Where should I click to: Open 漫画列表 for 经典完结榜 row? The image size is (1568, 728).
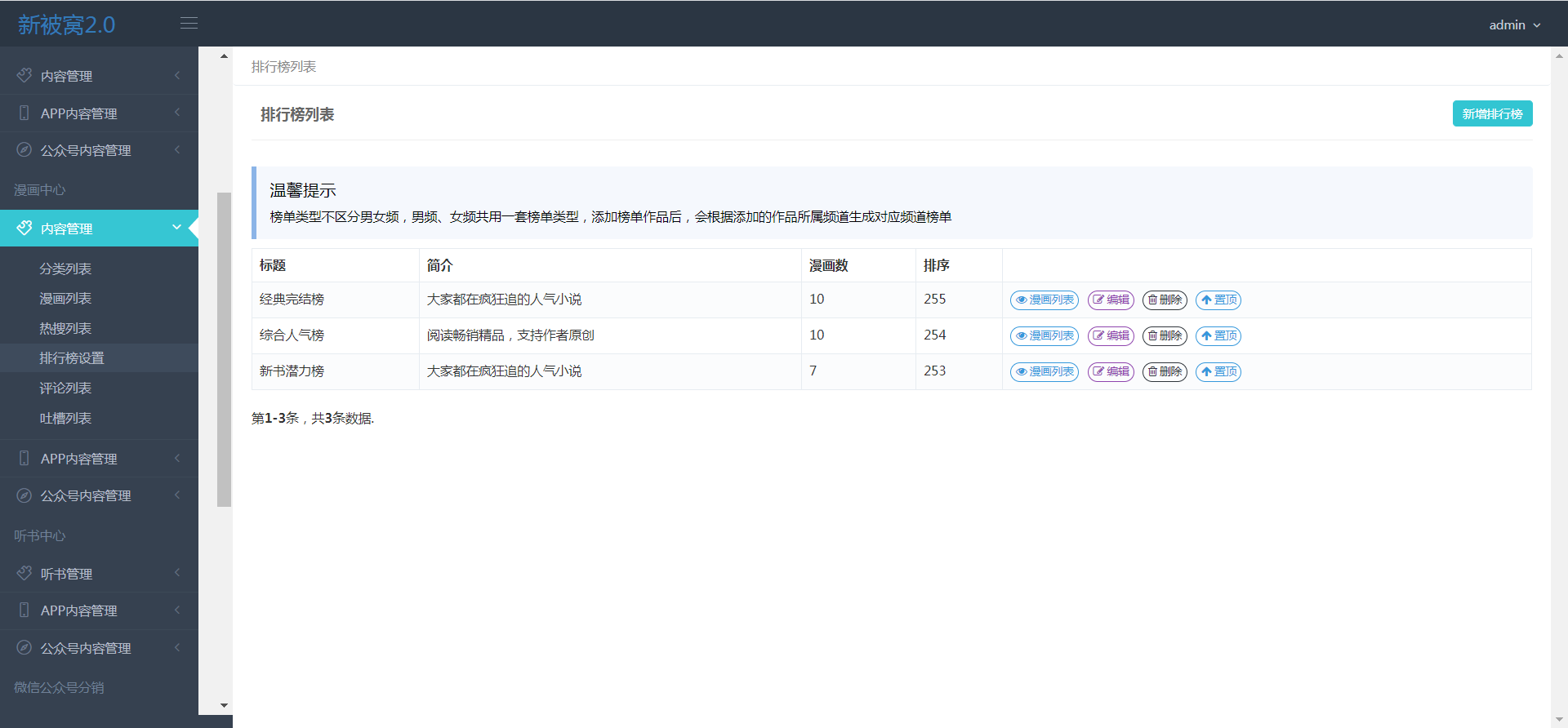click(1044, 300)
